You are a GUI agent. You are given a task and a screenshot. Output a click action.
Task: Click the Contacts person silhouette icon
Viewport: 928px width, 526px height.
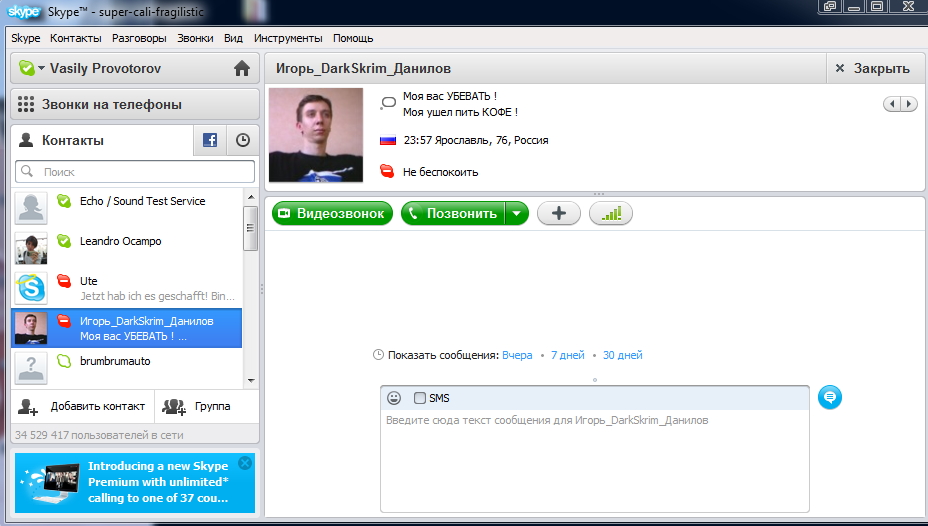coord(26,140)
